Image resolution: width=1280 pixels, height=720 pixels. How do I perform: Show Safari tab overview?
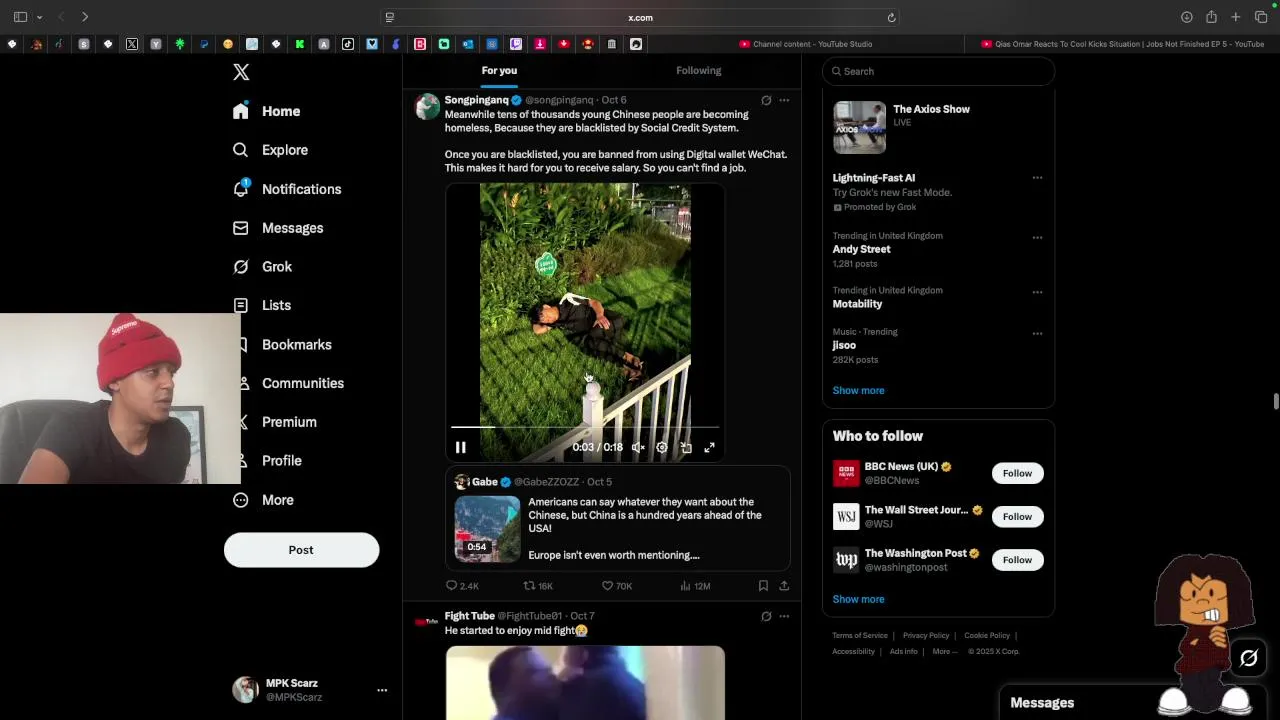[x=1261, y=17]
